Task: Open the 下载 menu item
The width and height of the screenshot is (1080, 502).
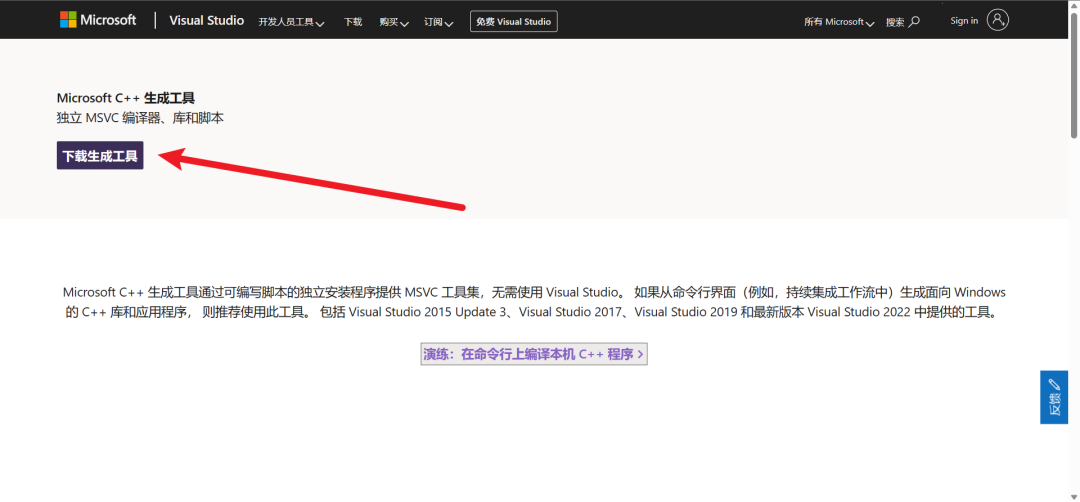Action: point(353,22)
